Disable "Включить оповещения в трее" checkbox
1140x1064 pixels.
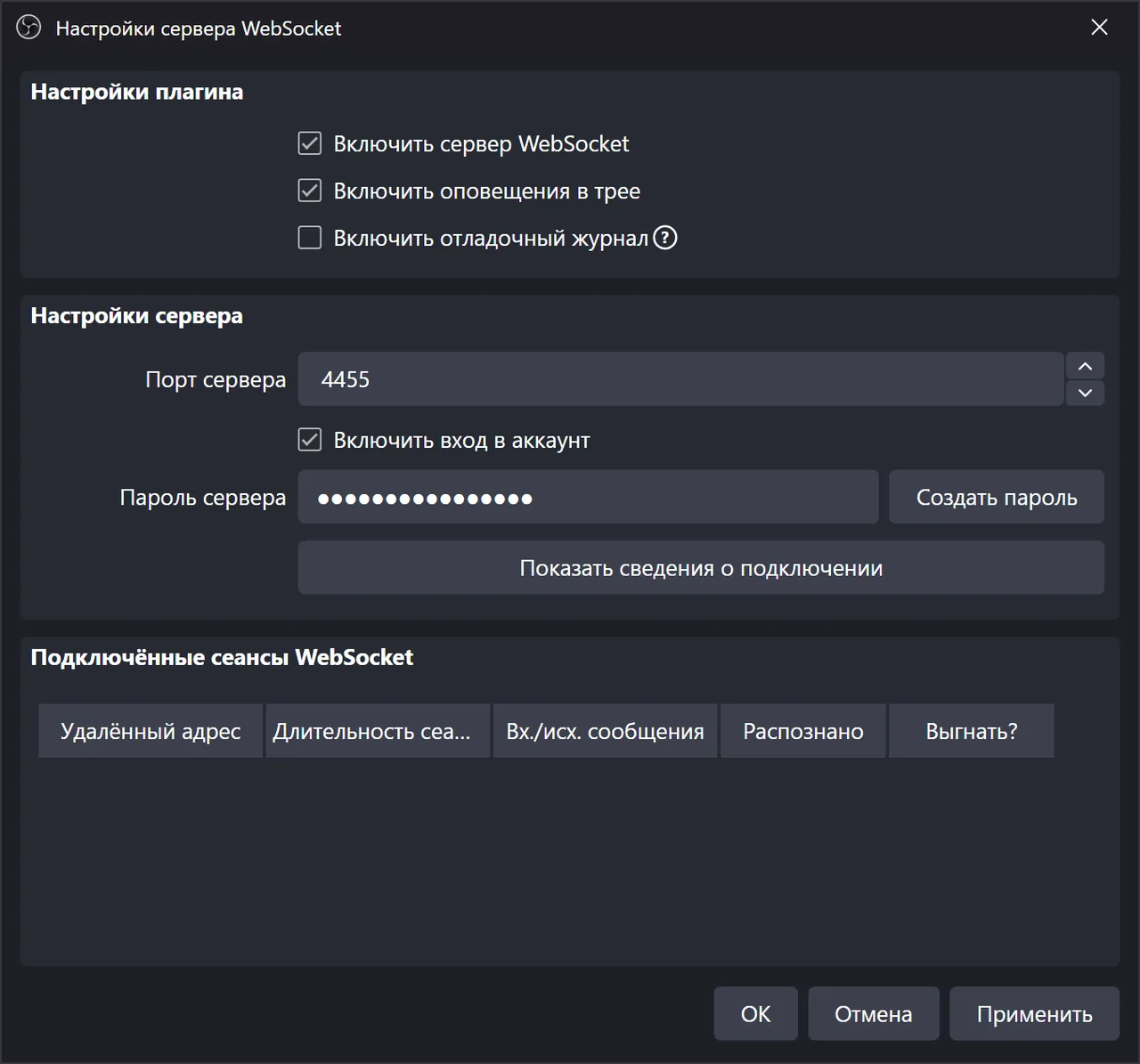pyautogui.click(x=309, y=191)
